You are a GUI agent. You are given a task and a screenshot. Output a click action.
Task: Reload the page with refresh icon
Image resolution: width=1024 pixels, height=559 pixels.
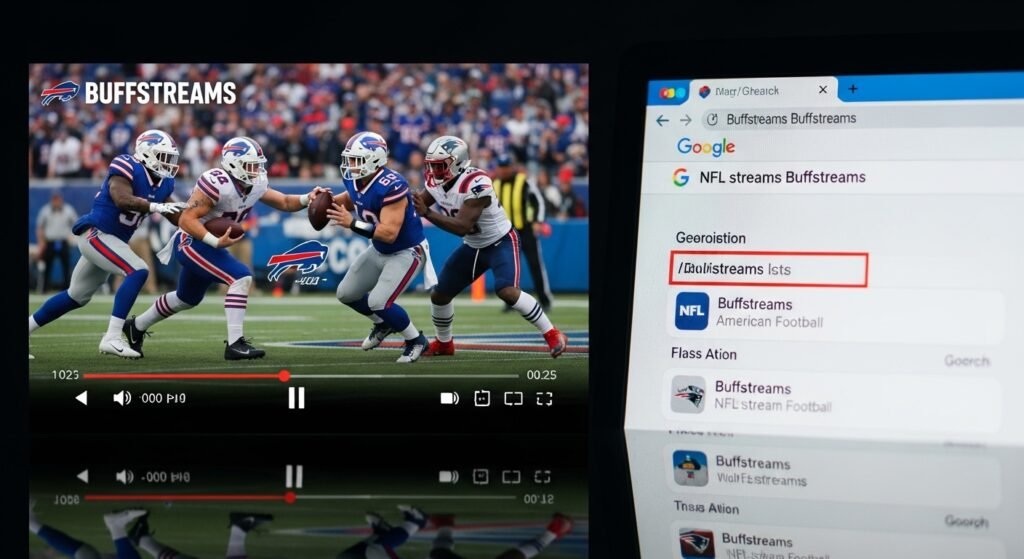712,120
